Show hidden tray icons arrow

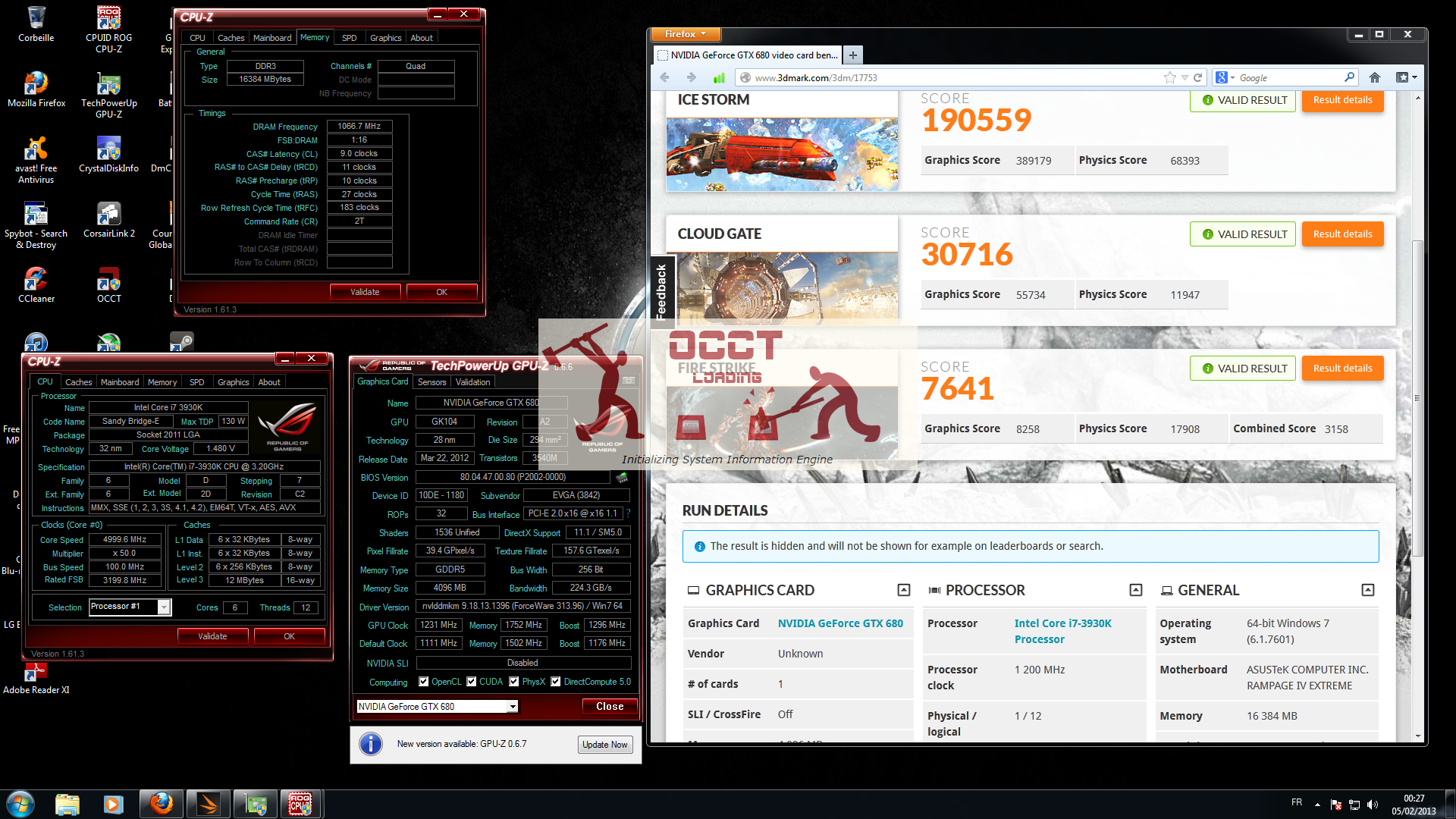(1317, 805)
